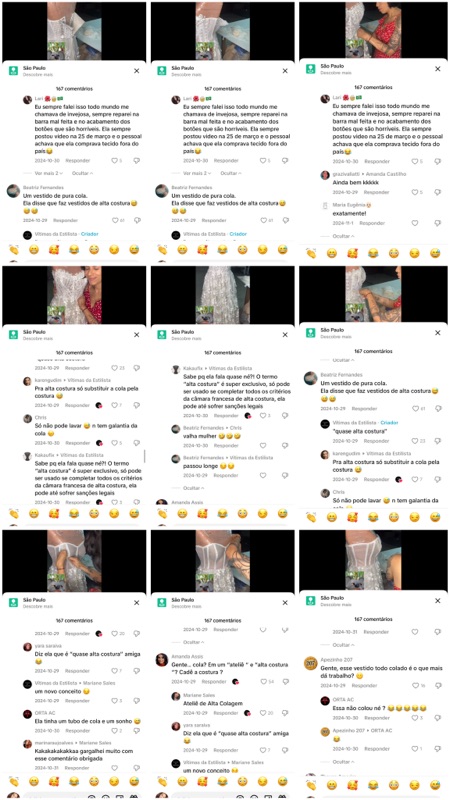Like Amanda Assis's "Gente... cola?" comment

(263, 682)
